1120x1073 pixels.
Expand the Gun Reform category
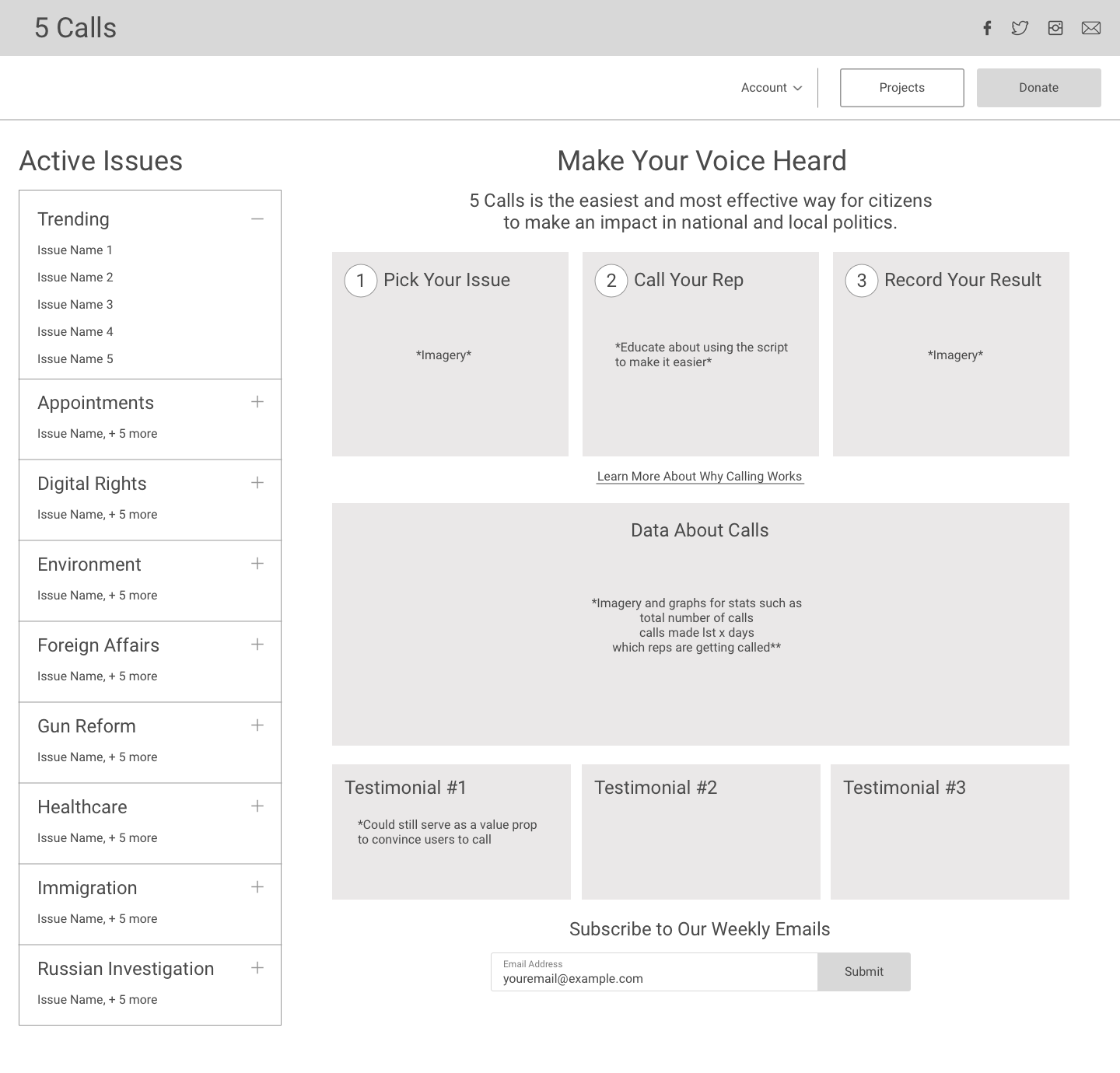257,725
